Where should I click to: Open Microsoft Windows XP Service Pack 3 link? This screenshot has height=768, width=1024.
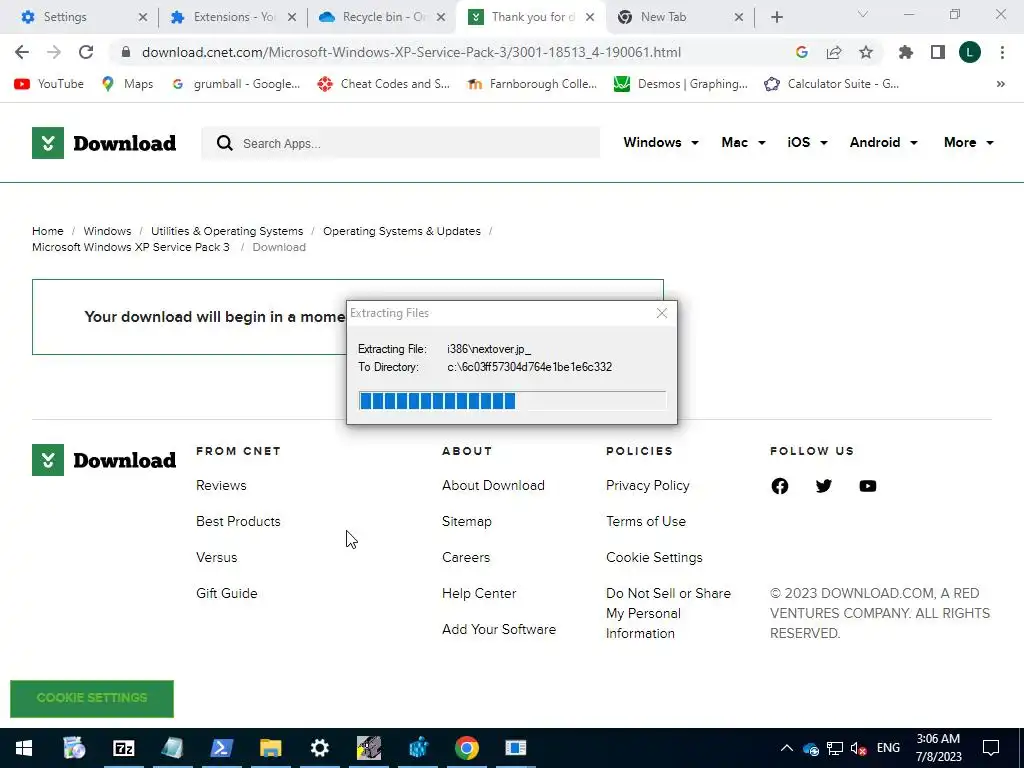coord(131,248)
